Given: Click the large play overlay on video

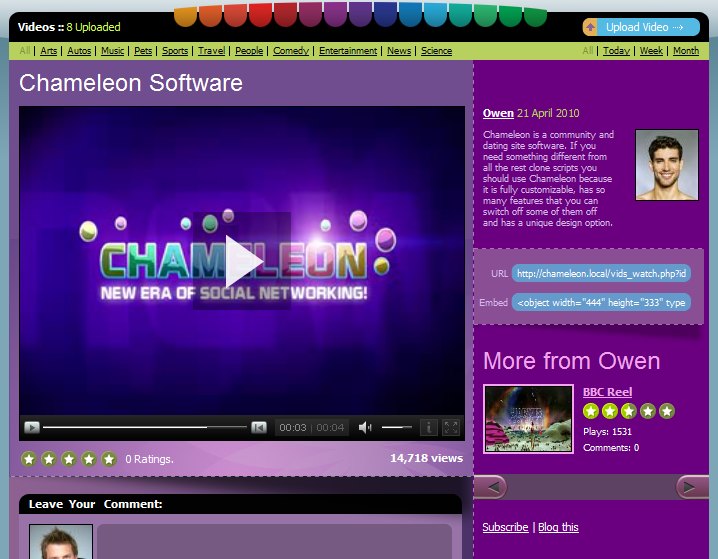Looking at the screenshot, I should tap(242, 261).
